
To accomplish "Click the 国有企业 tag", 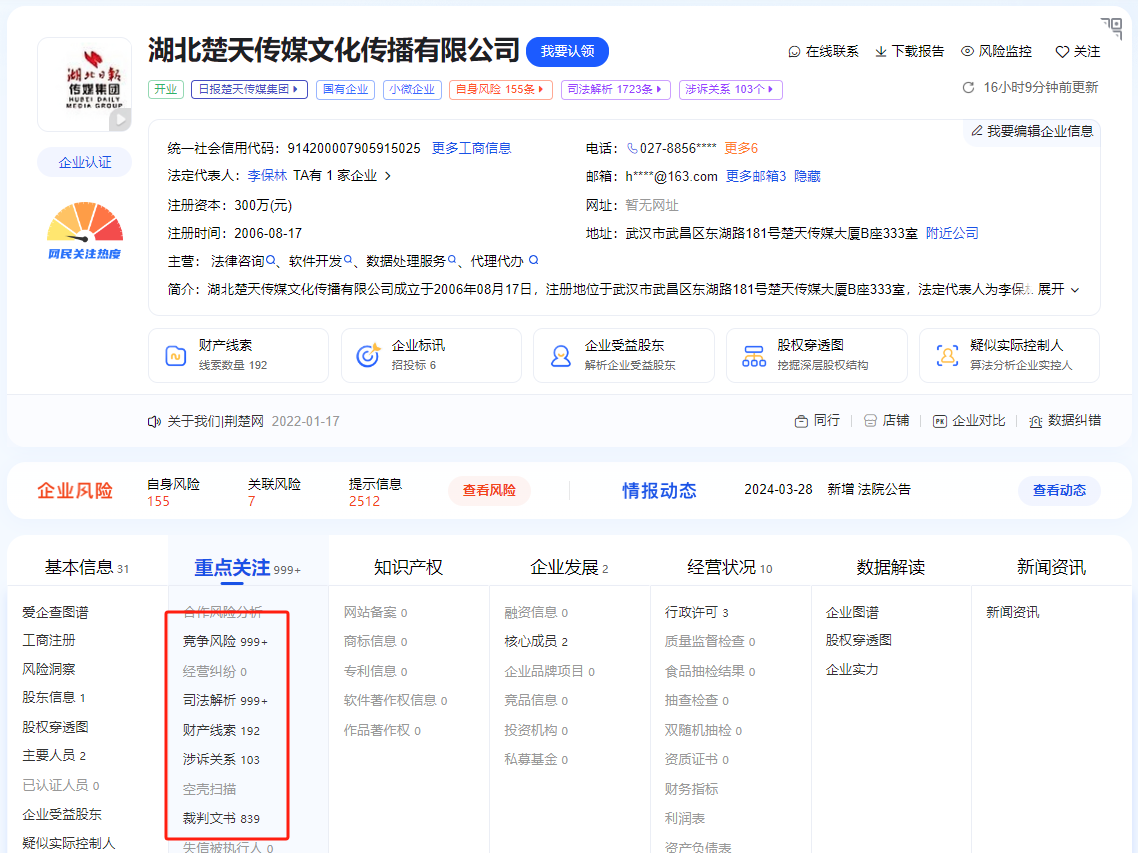I will [345, 89].
